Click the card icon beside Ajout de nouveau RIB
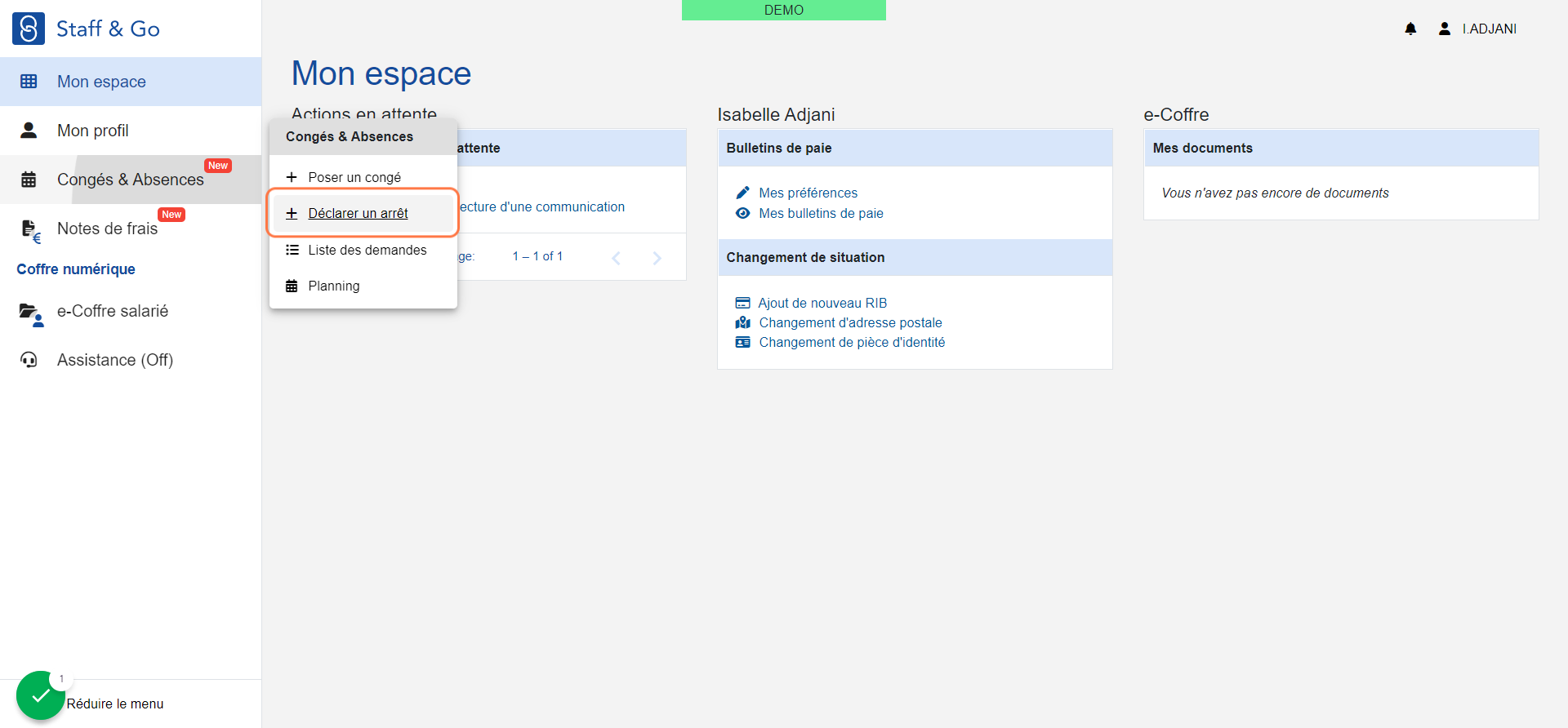 742,303
